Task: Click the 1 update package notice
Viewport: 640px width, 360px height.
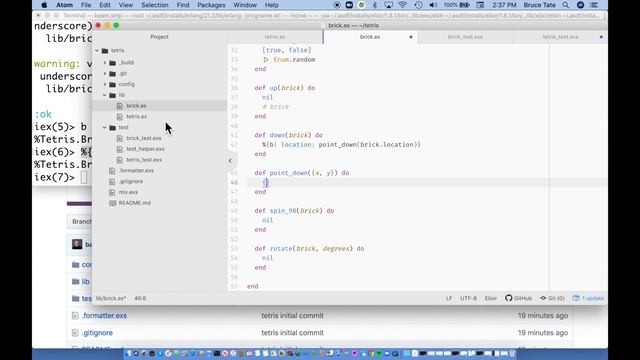Action: [588, 298]
